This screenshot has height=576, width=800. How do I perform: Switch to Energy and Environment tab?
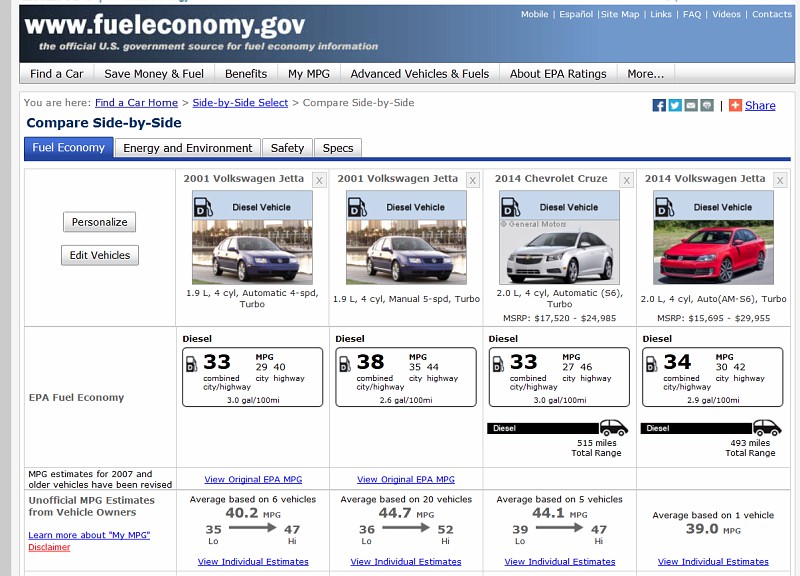tap(188, 148)
